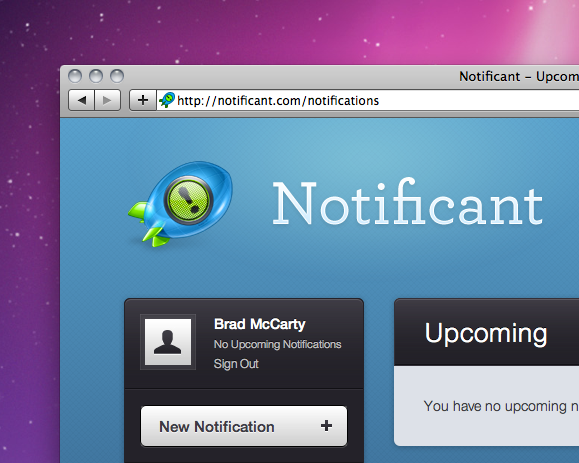The image size is (579, 463).
Task: Click the window title 'Notificant – Upcom'
Action: [519, 76]
